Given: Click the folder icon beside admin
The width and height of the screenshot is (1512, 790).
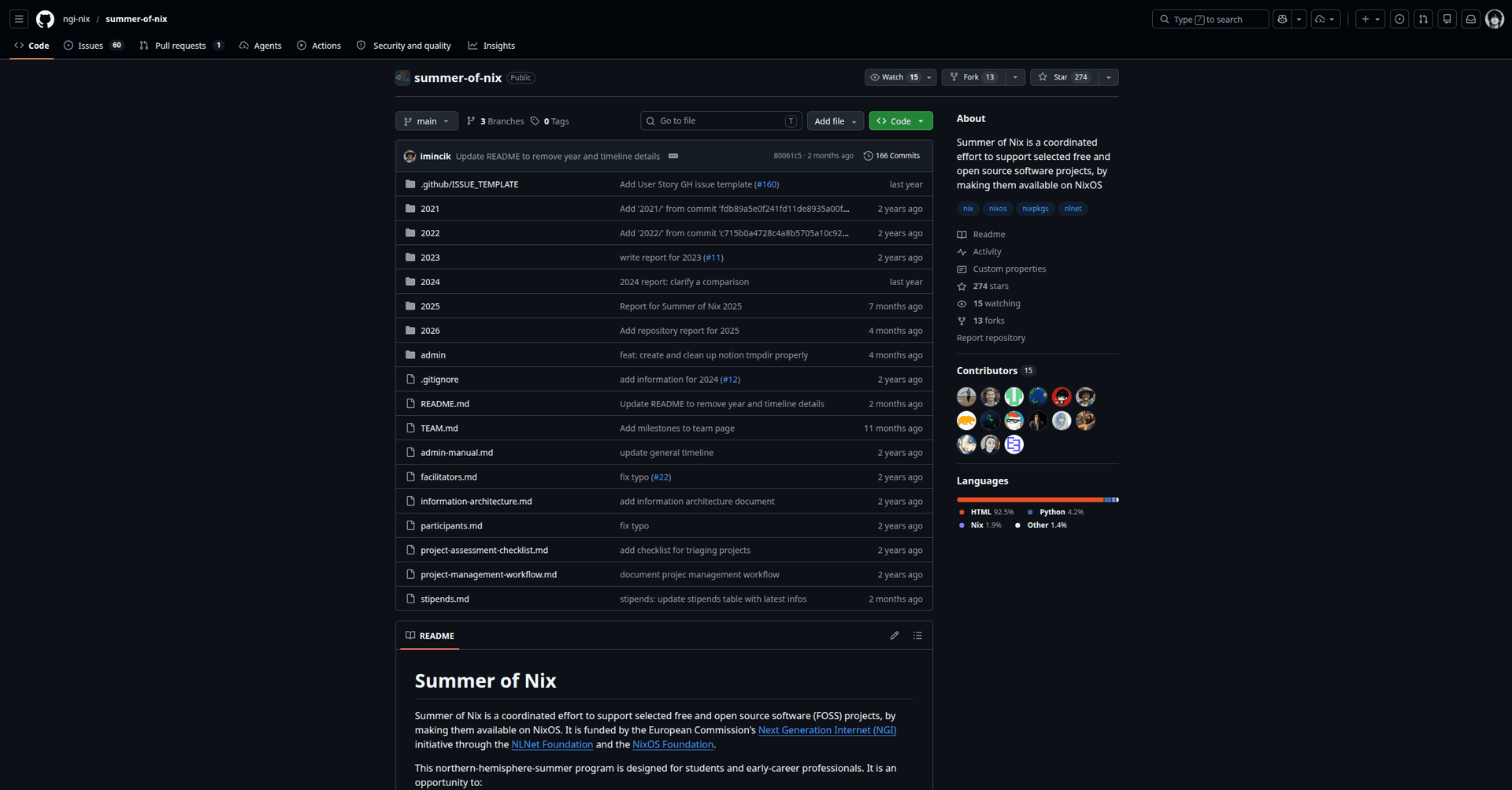Looking at the screenshot, I should click(x=410, y=355).
